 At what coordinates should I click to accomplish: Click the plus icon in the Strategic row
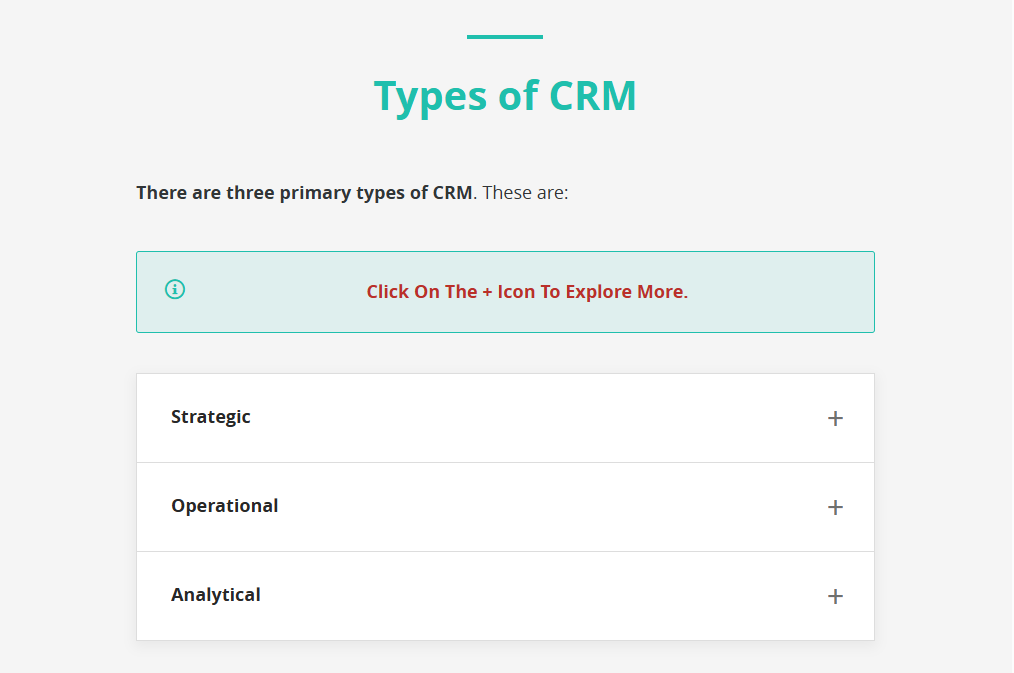pos(835,418)
